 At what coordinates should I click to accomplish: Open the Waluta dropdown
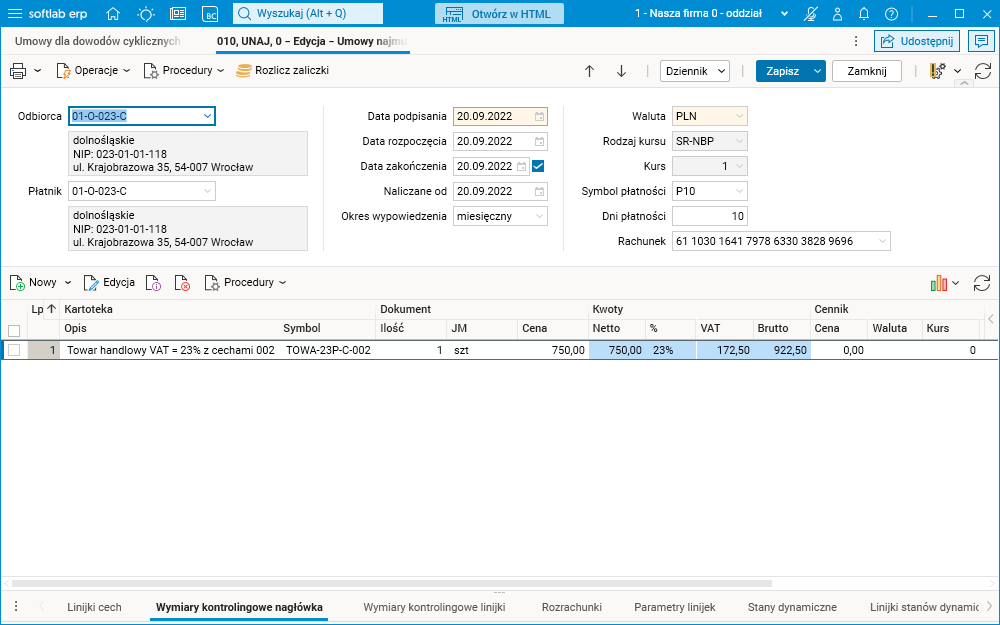tap(739, 116)
